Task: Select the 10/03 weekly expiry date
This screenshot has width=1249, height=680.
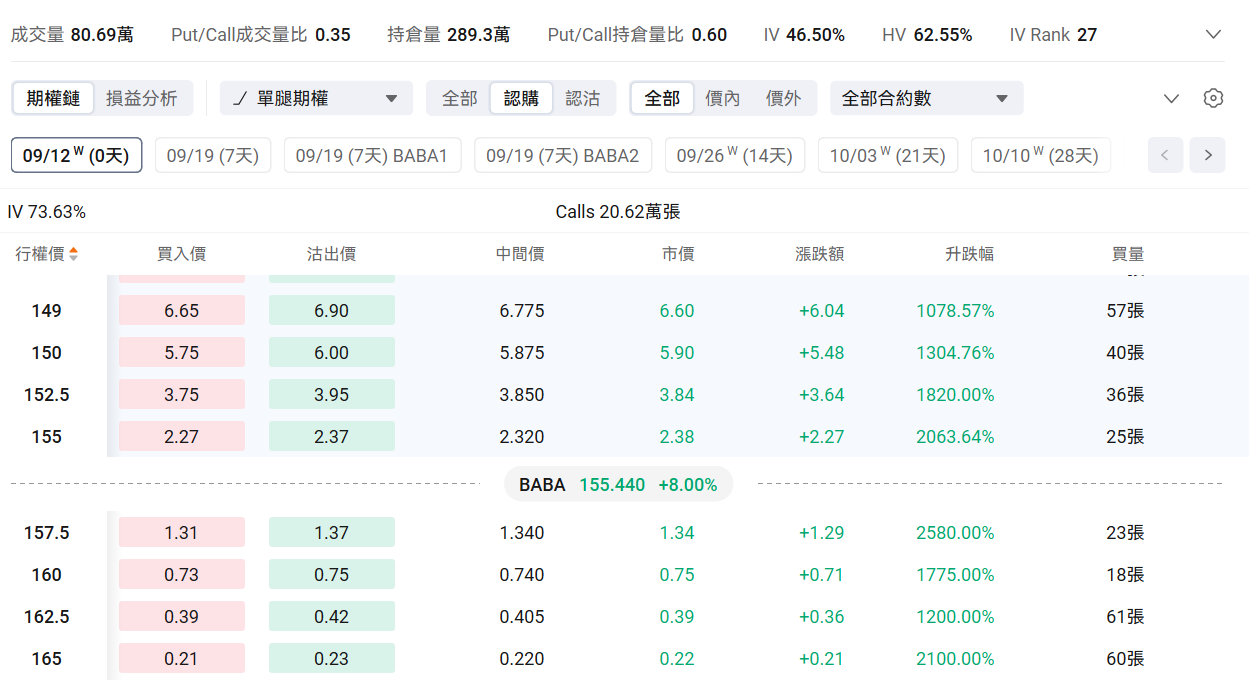Action: click(x=887, y=155)
